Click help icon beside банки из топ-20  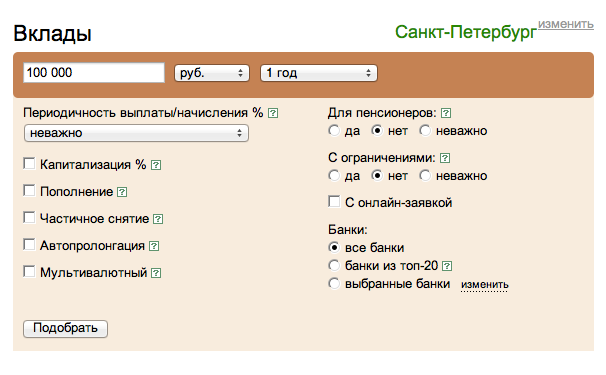[x=447, y=266]
